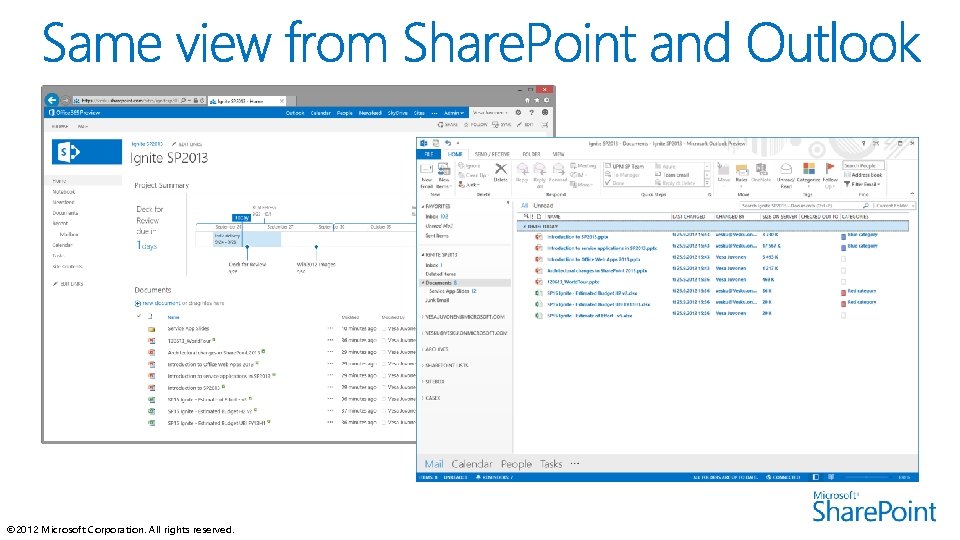Click the New Items icon in Outlook
This screenshot has width=960, height=540.
[x=443, y=169]
